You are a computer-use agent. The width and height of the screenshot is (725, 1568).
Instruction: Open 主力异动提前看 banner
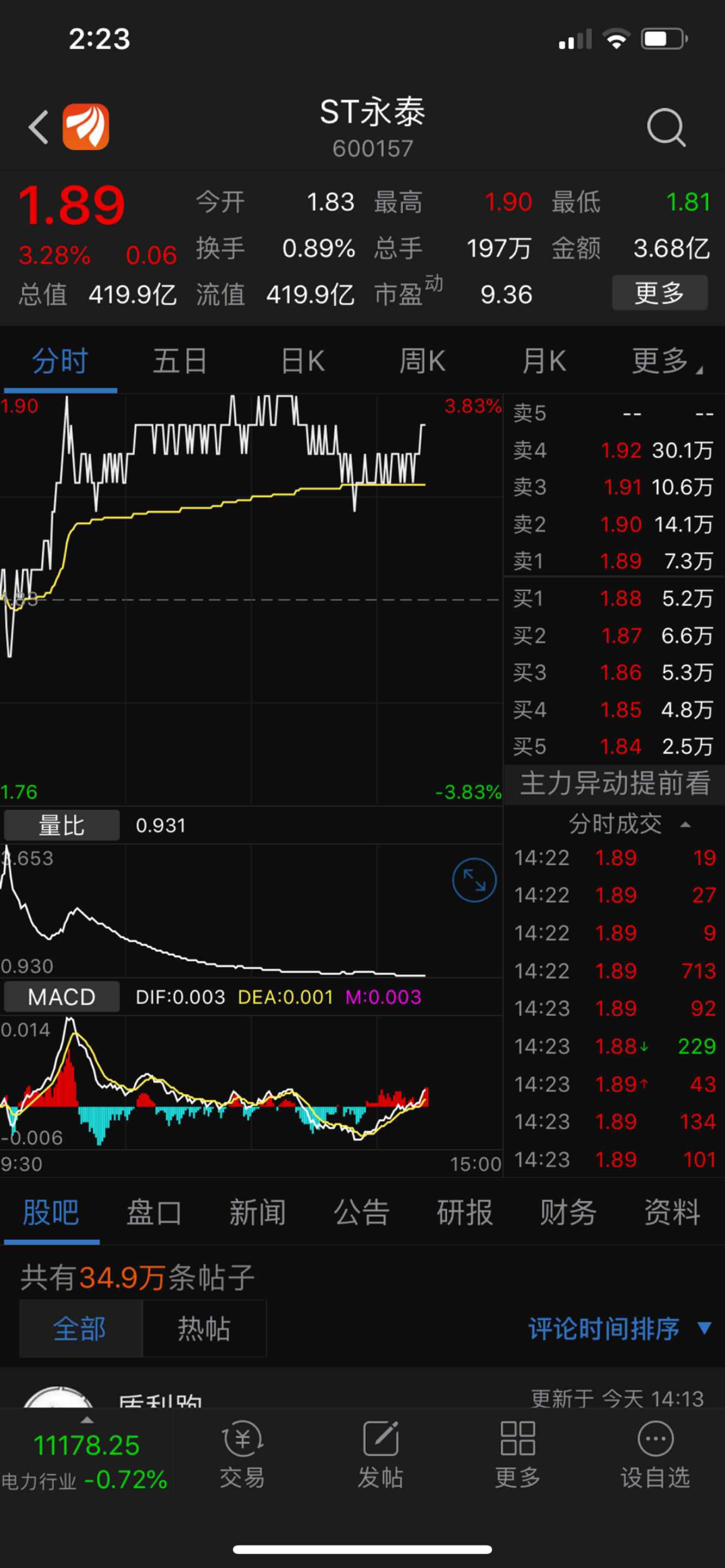point(615,784)
